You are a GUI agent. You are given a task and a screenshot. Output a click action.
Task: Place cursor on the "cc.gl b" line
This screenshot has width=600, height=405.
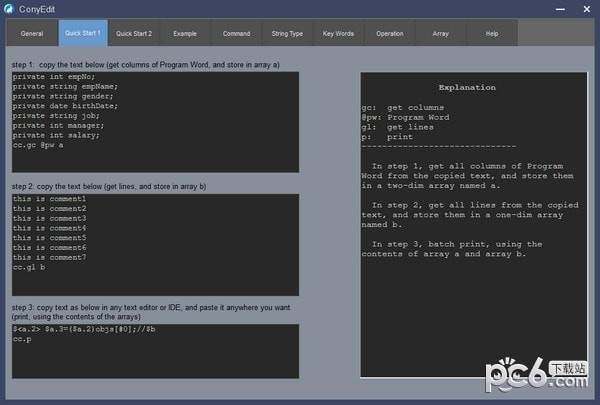tap(32, 267)
